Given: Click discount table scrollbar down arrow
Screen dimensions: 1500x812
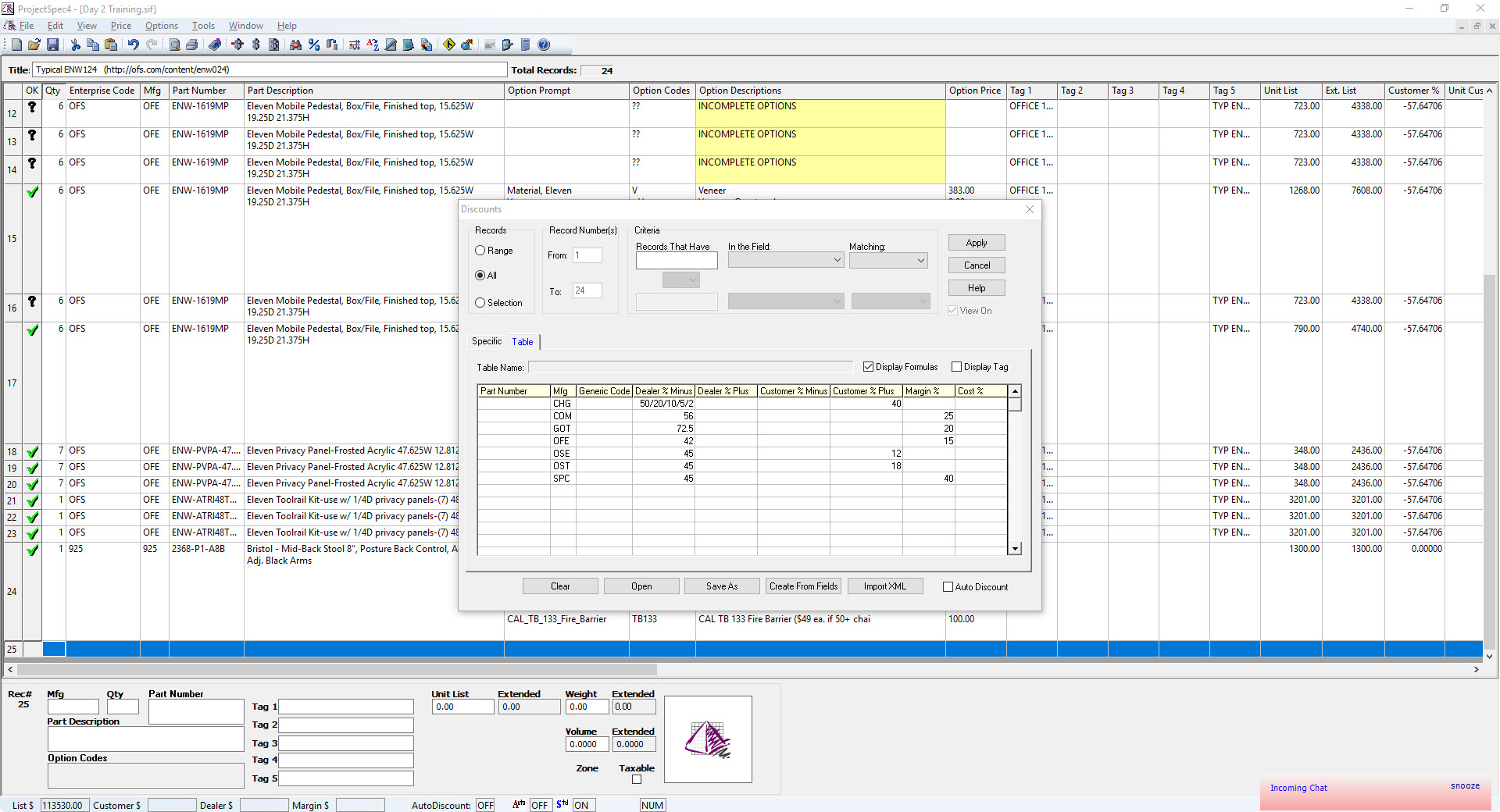Looking at the screenshot, I should 1015,549.
